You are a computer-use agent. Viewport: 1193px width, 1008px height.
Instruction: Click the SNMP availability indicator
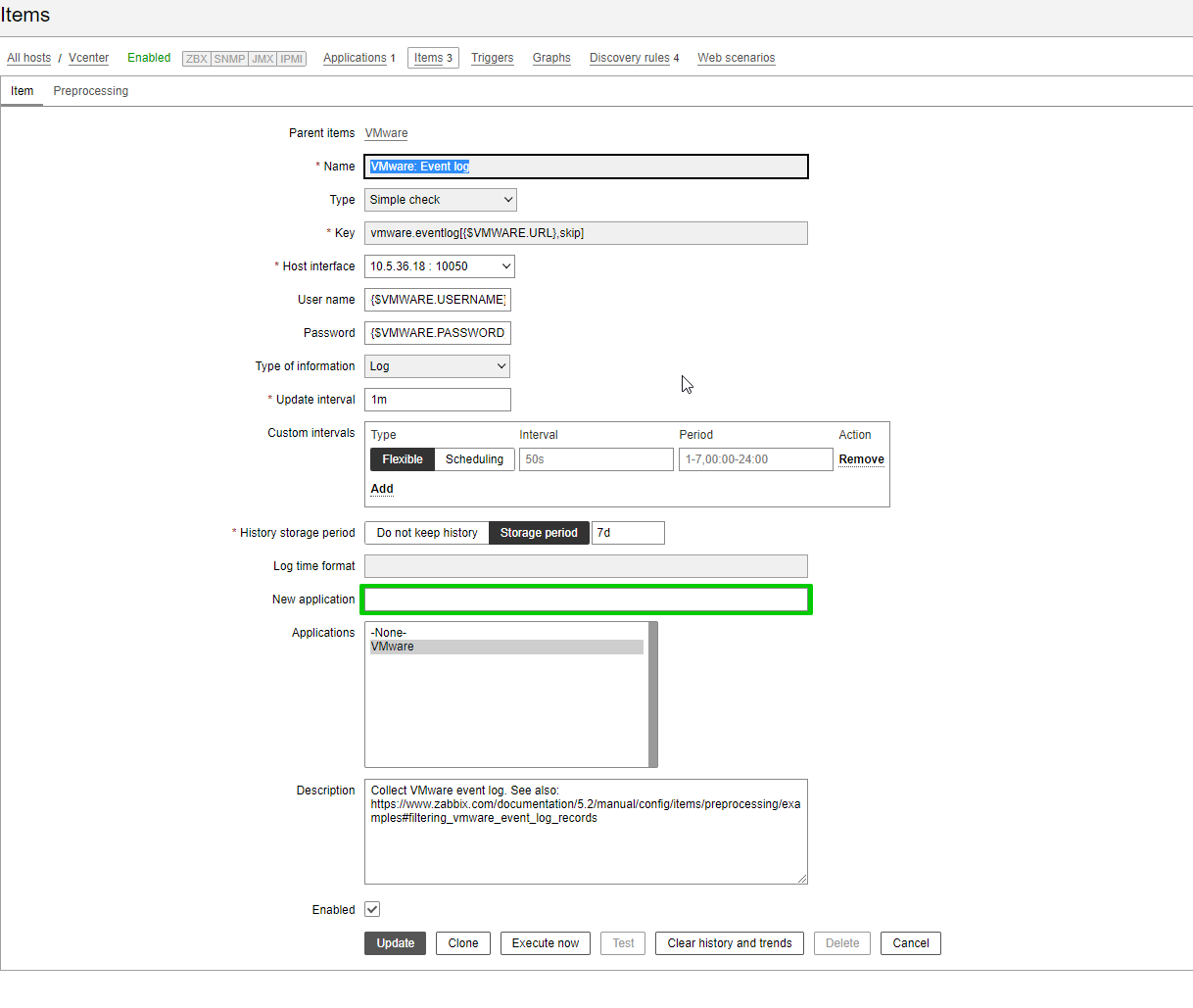(x=229, y=59)
